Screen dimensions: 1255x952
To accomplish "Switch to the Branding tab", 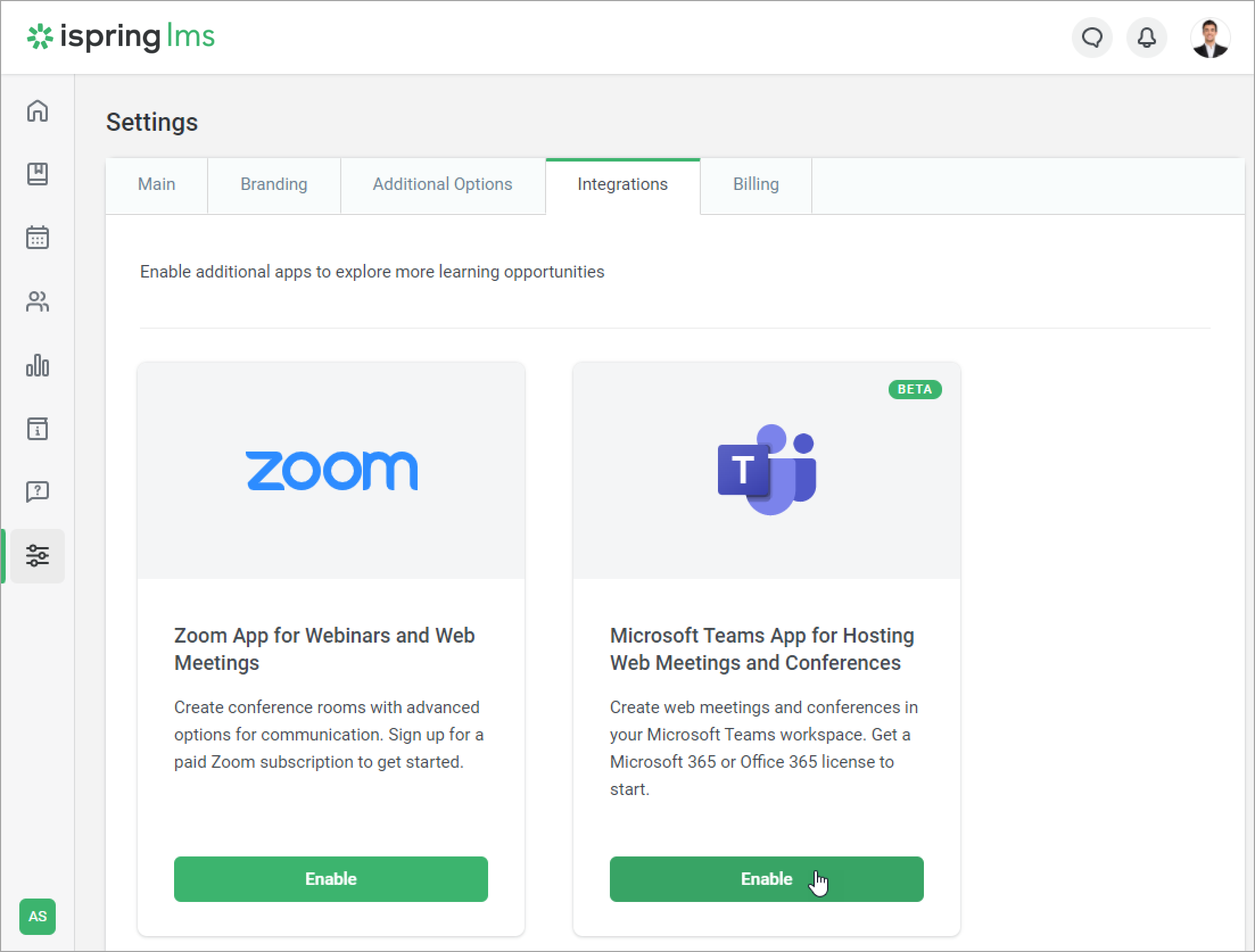I will pyautogui.click(x=274, y=185).
